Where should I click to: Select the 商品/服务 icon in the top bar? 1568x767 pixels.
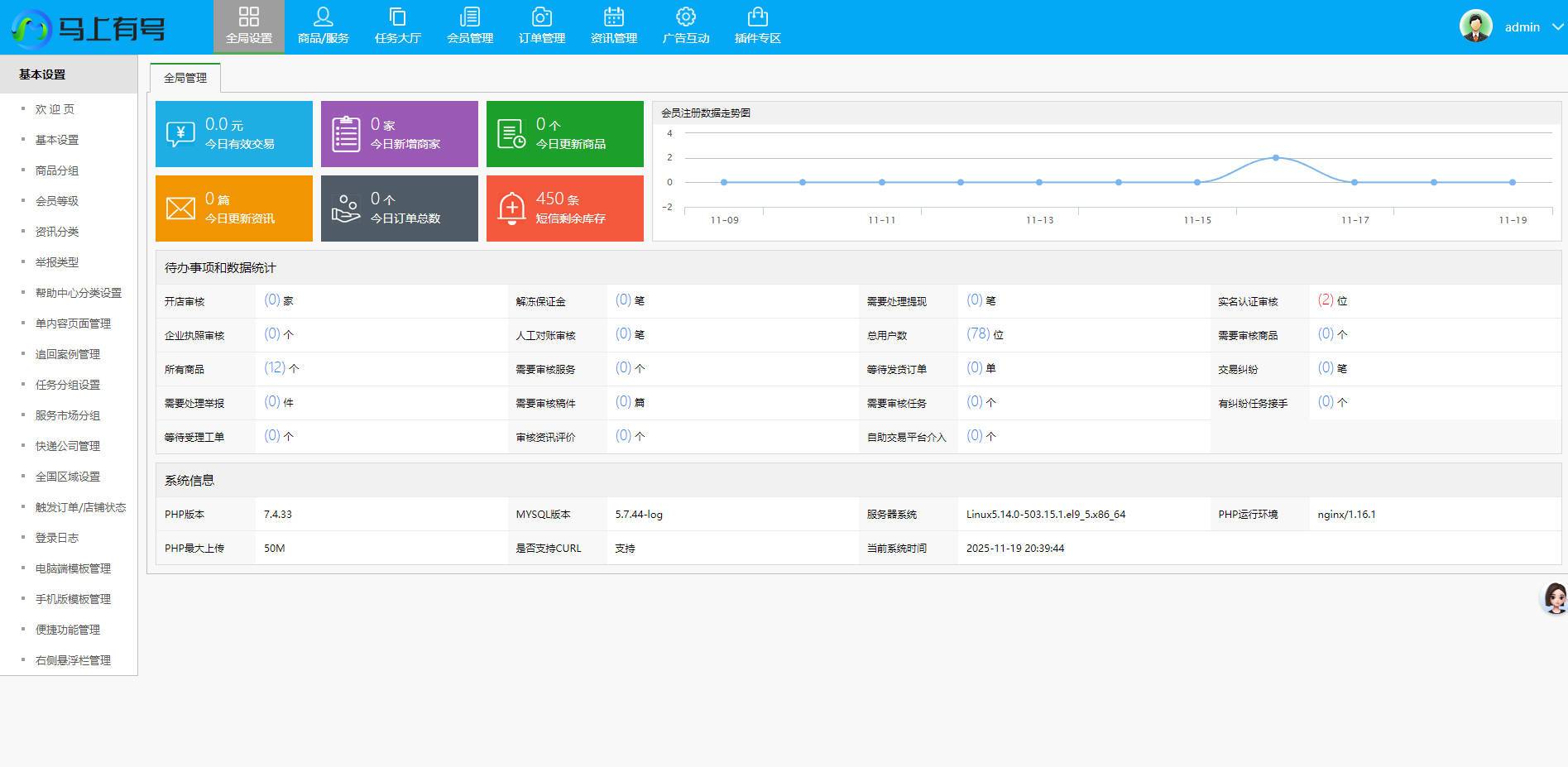(x=324, y=25)
